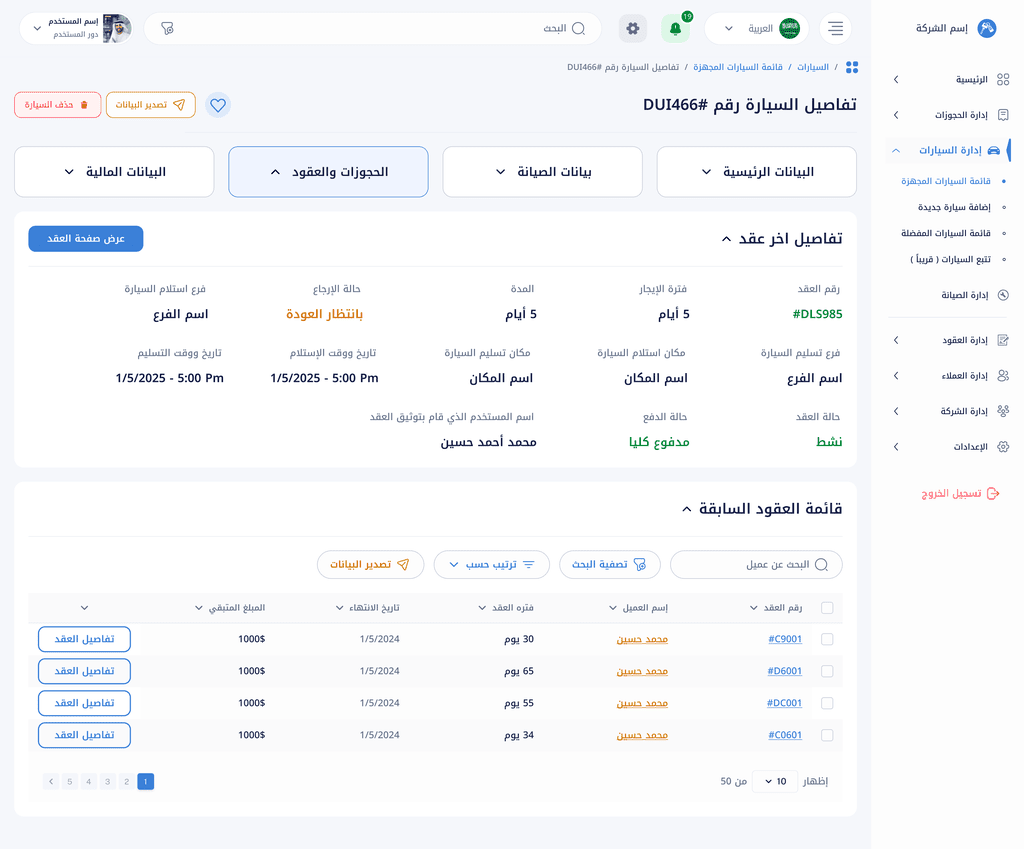The height and width of the screenshot is (849, 1024).
Task: Click the Saudi flag language icon
Action: pos(790,29)
